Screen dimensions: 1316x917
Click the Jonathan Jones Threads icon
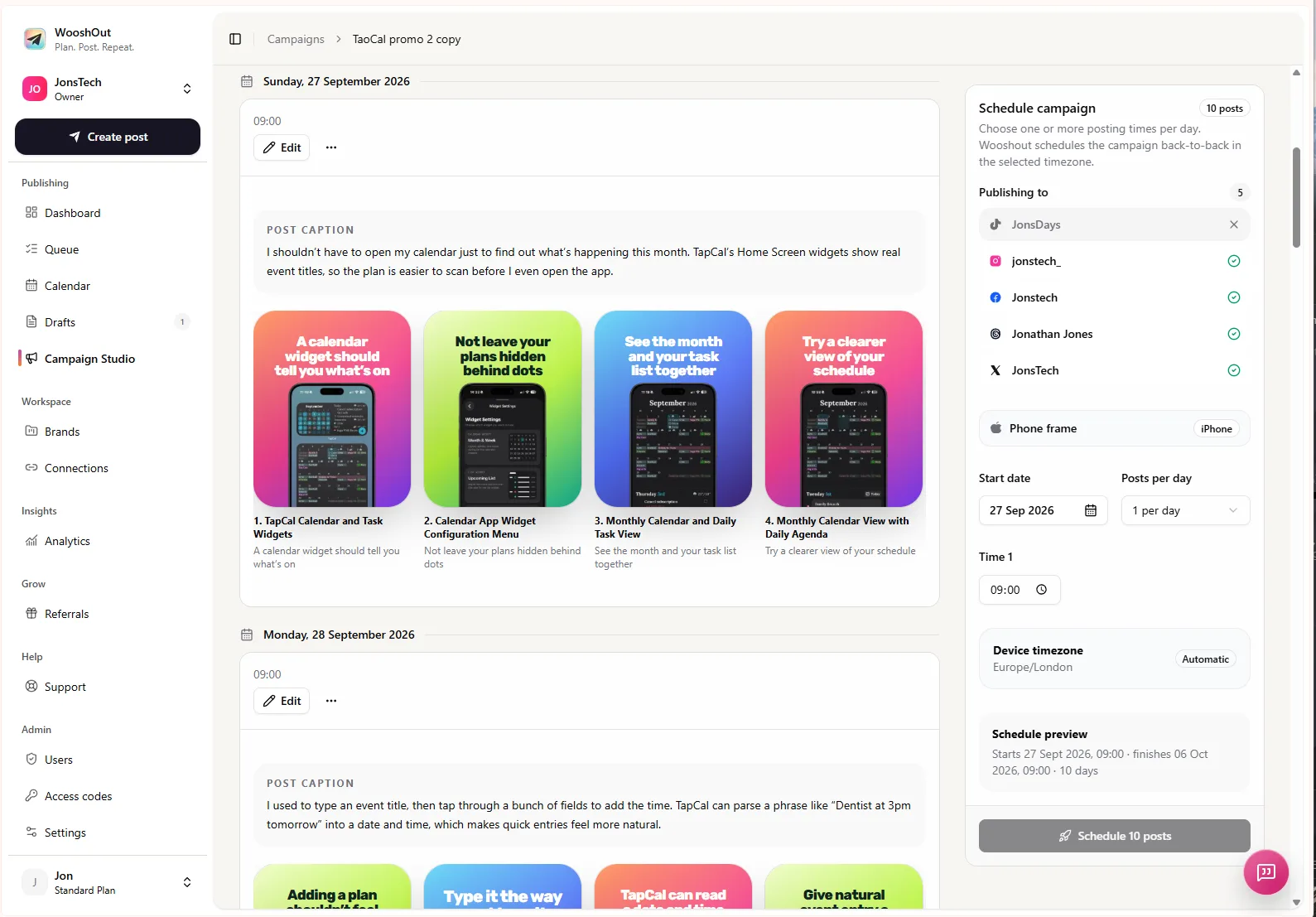pyautogui.click(x=995, y=334)
